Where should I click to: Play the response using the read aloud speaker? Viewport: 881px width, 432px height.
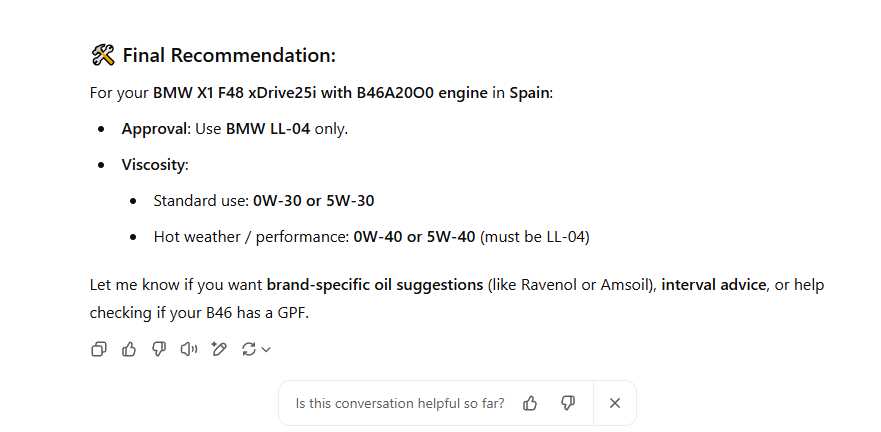(x=189, y=349)
